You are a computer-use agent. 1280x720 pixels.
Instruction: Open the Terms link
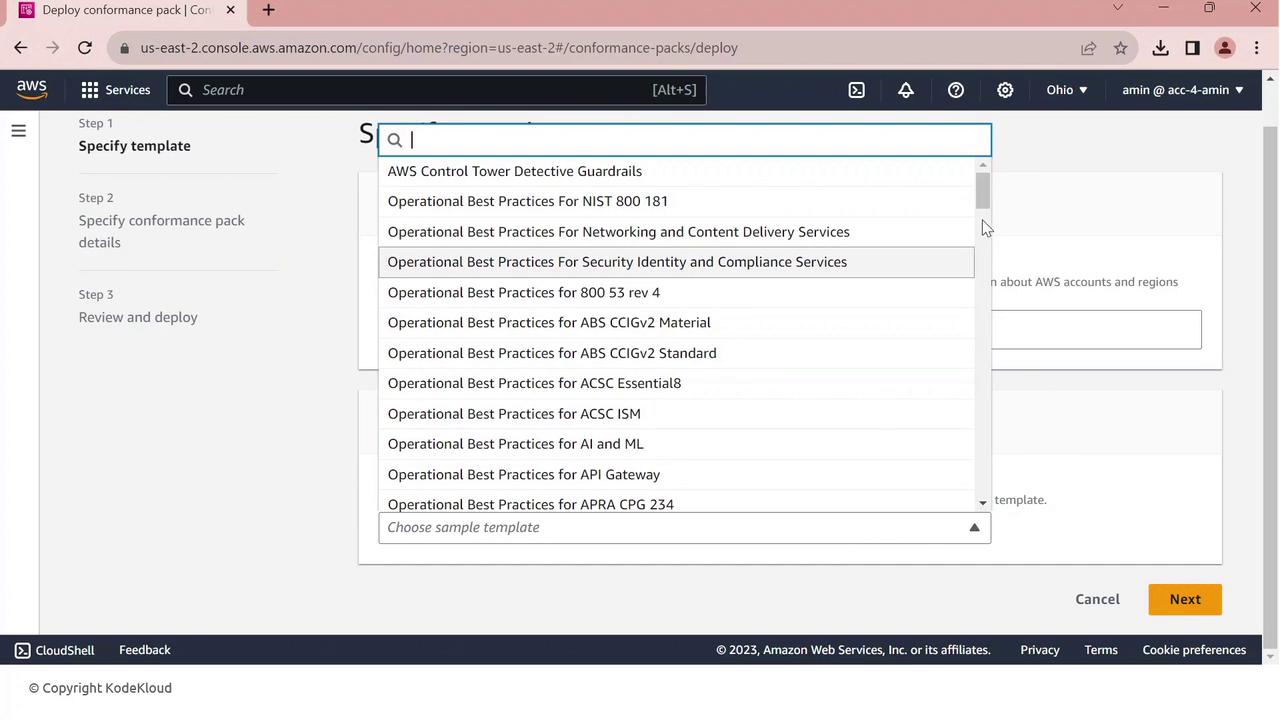coord(1101,650)
